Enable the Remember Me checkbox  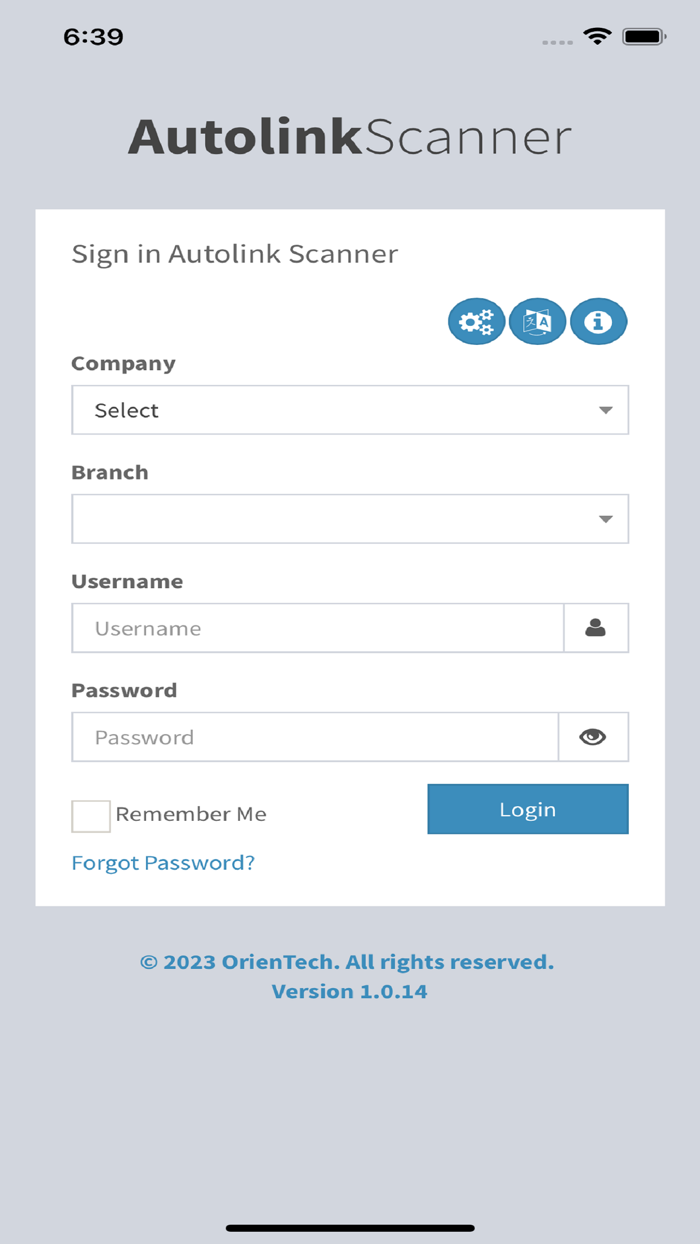pyautogui.click(x=90, y=815)
